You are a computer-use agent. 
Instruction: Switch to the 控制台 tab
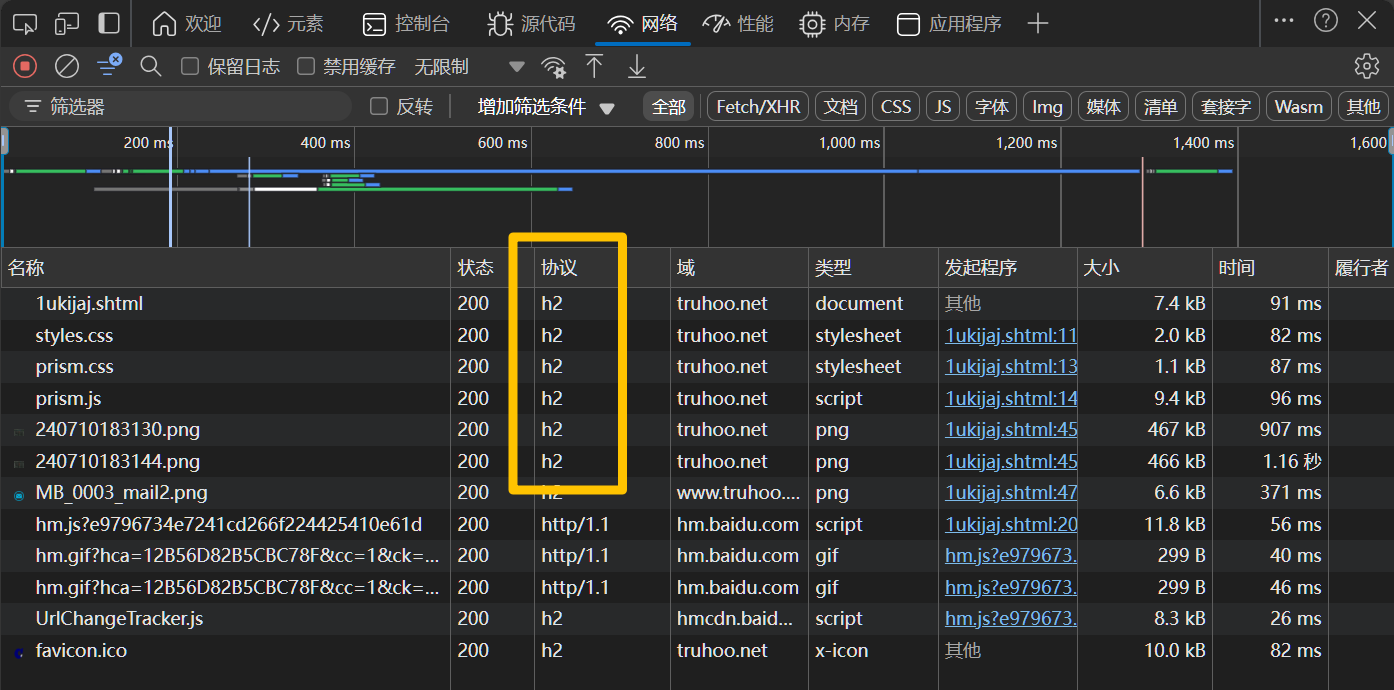coord(406,24)
